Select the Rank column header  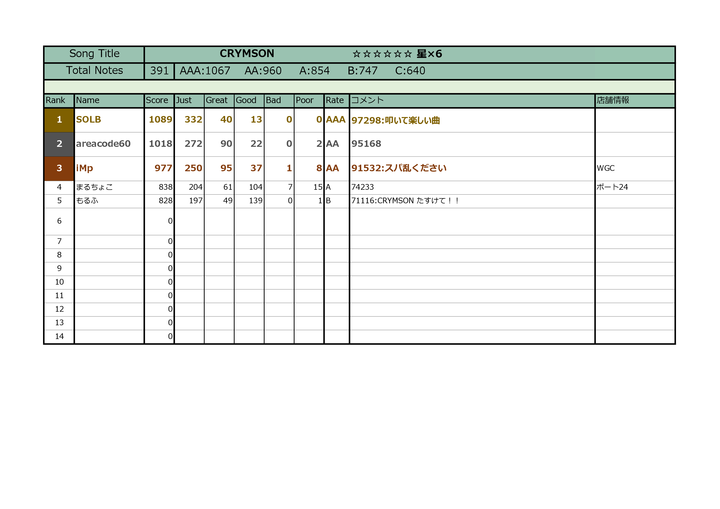[59, 100]
